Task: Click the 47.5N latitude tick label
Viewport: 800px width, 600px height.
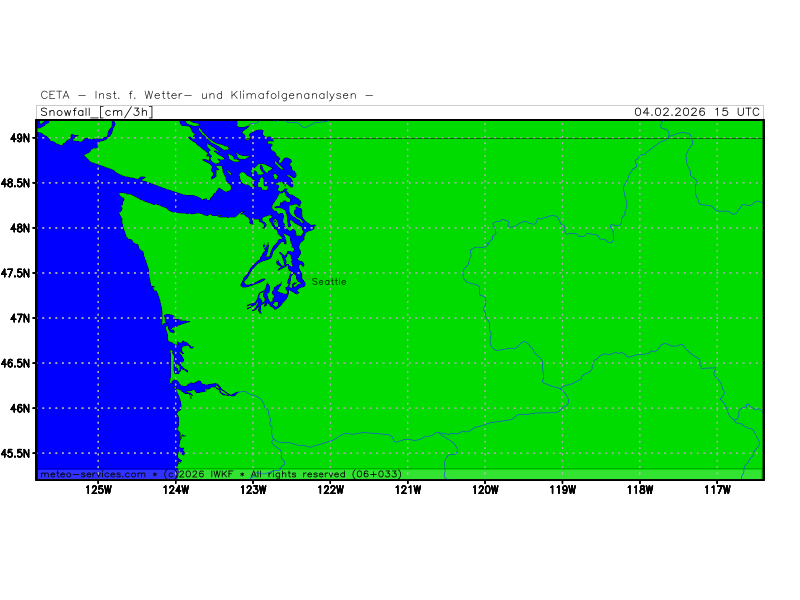Action: click(16, 273)
